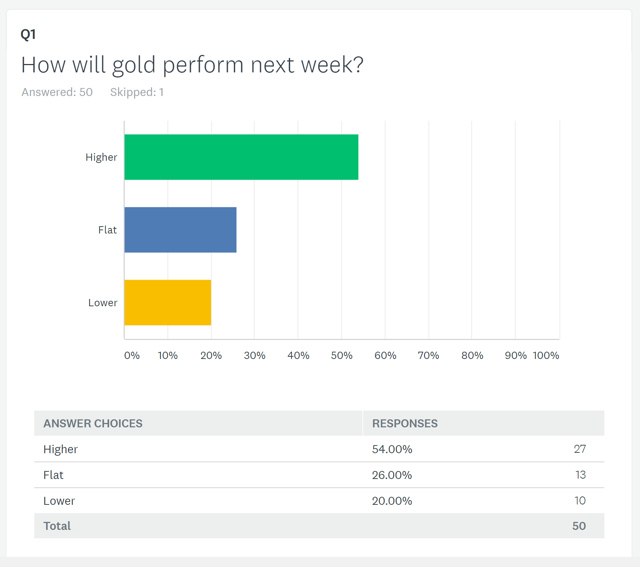The height and width of the screenshot is (567, 640).
Task: Click the yellow Lower bar
Action: (x=167, y=302)
